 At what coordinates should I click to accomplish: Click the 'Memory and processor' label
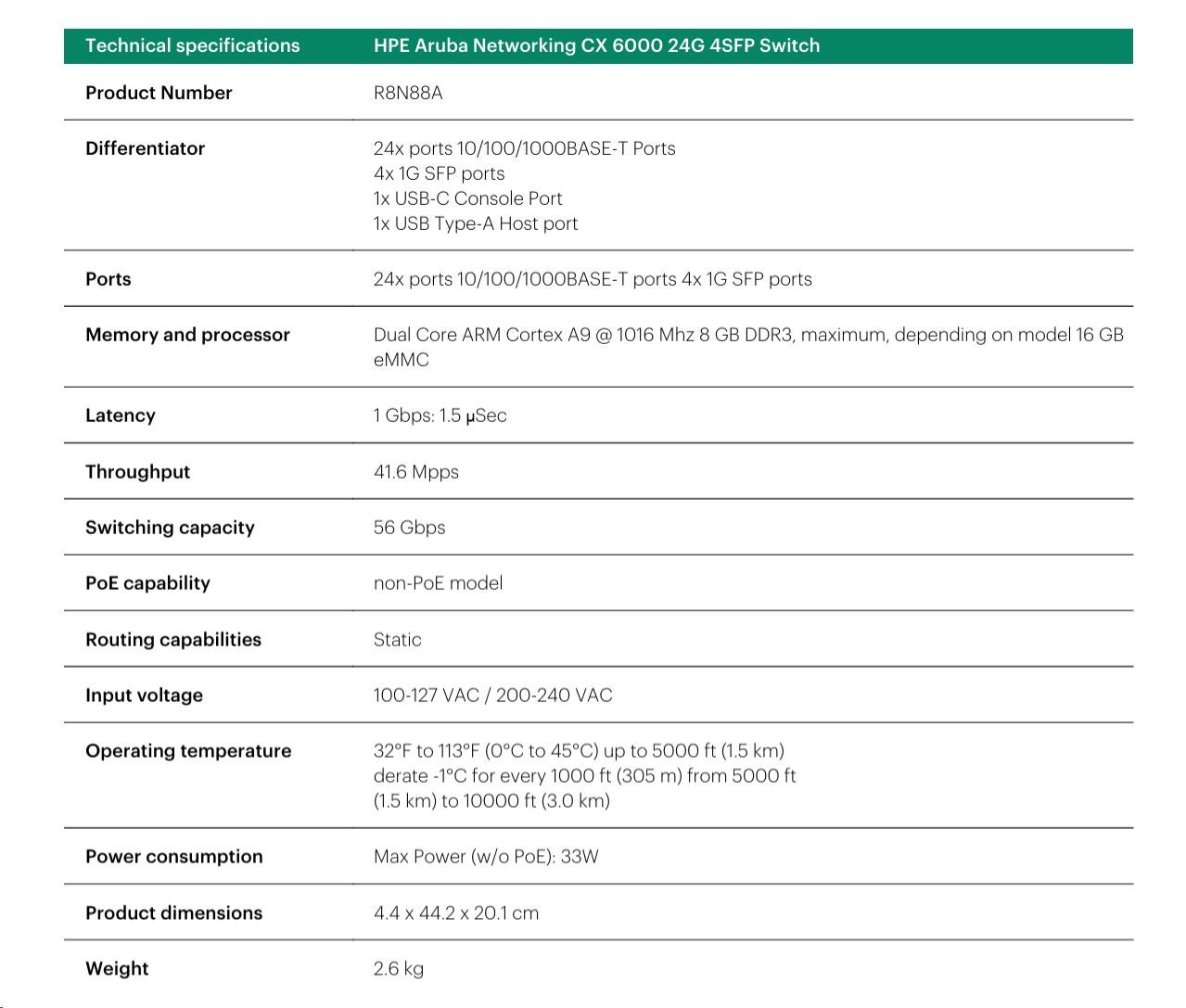pyautogui.click(x=187, y=335)
